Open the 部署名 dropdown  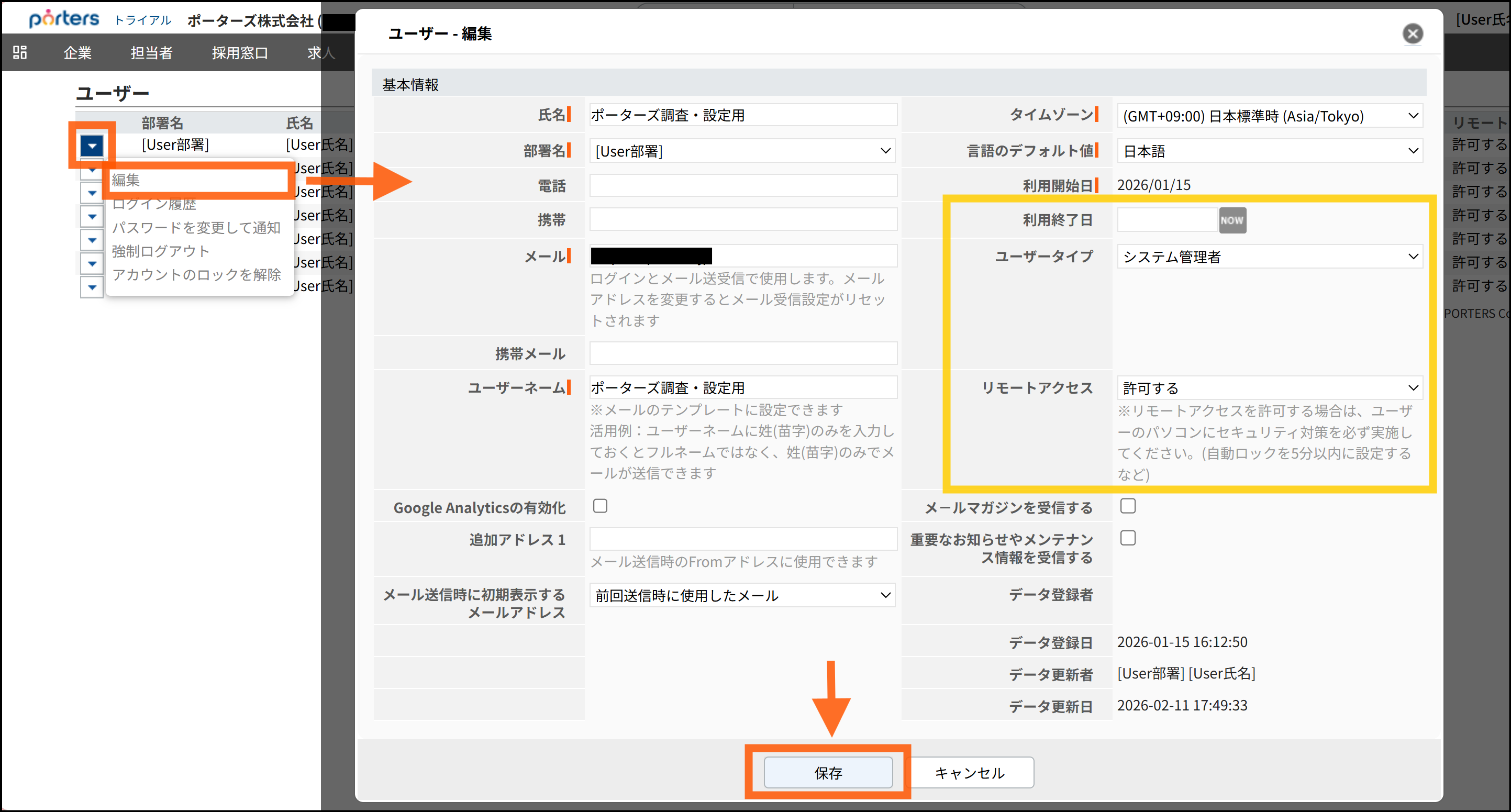(x=742, y=151)
